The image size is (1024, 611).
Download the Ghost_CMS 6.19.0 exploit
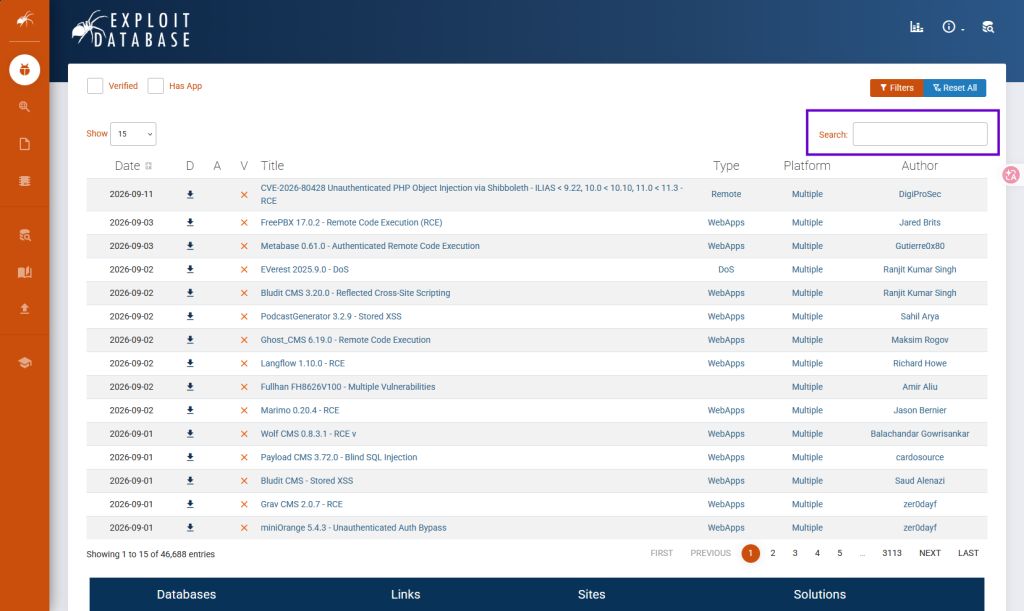190,340
